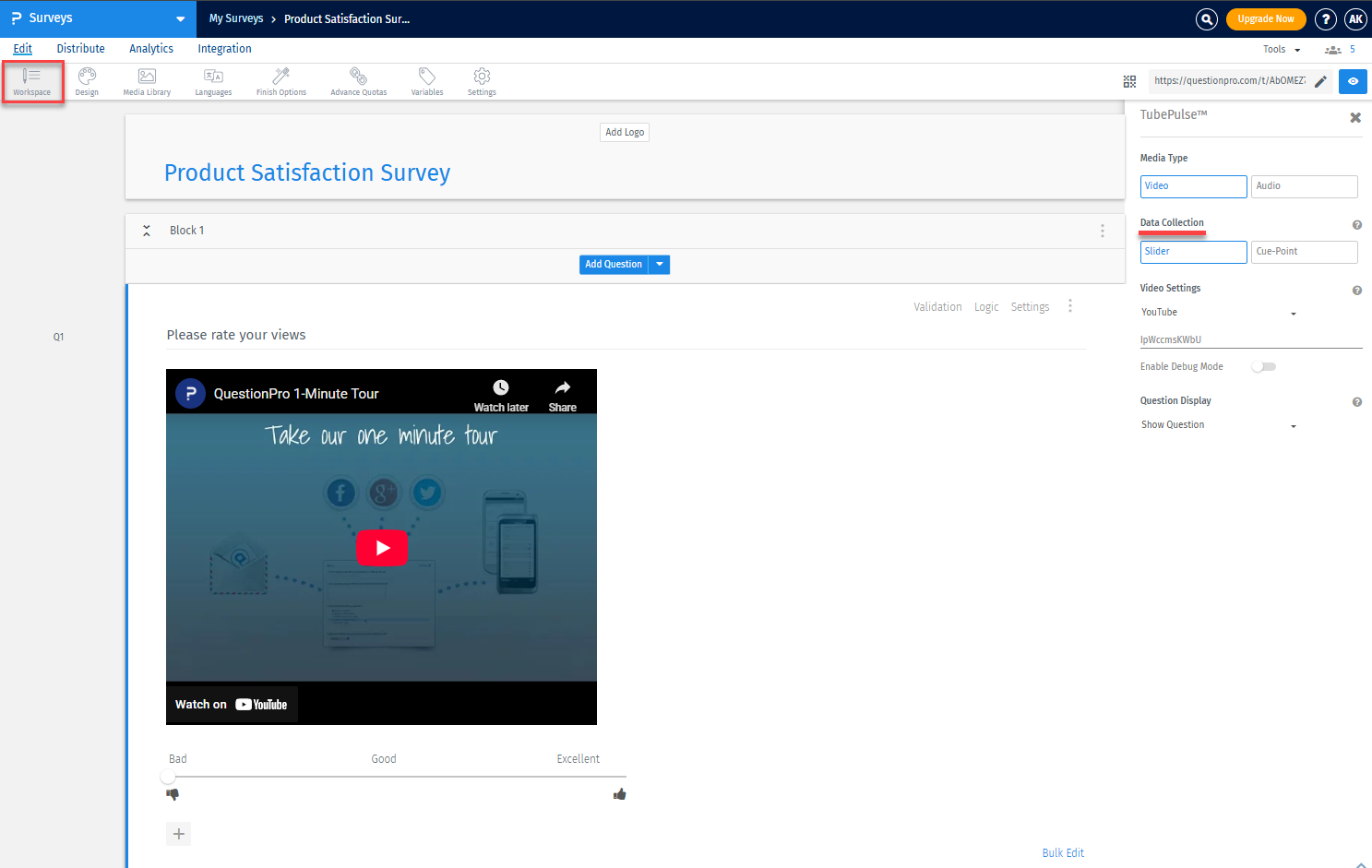Expand the Add Question dropdown arrow
Viewport: 1372px width, 868px height.
coord(659,264)
